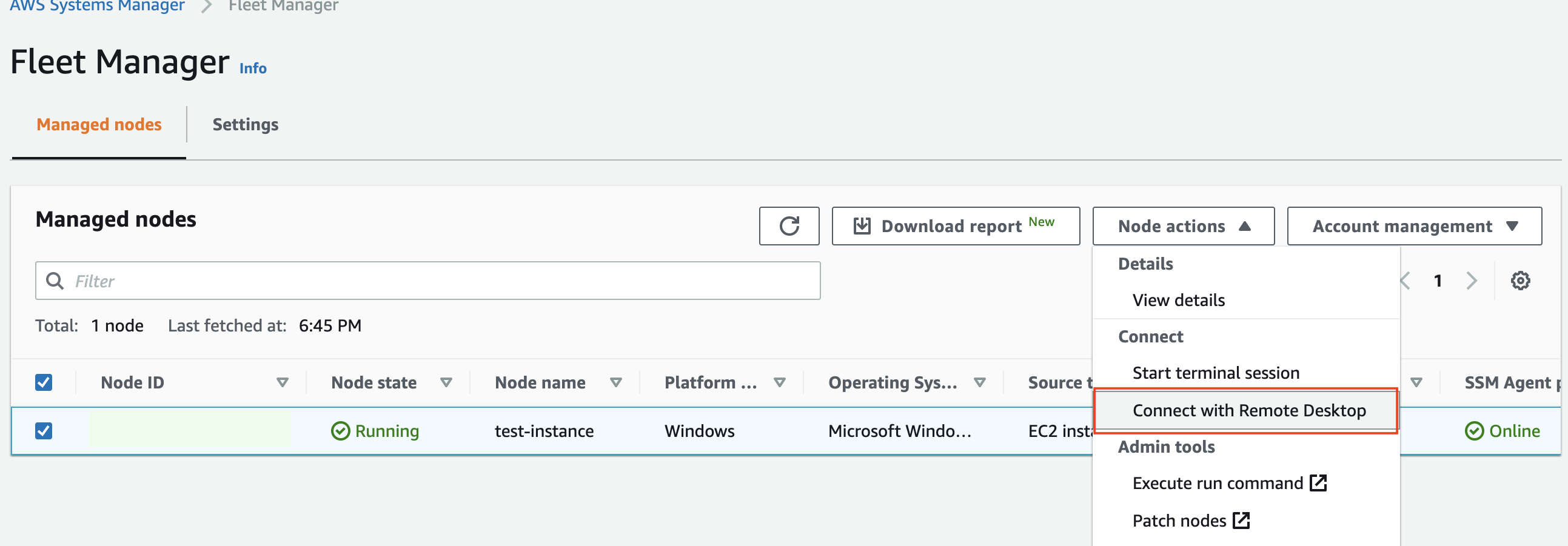The width and height of the screenshot is (1568, 546).
Task: Switch to the Settings tab
Action: (x=246, y=125)
